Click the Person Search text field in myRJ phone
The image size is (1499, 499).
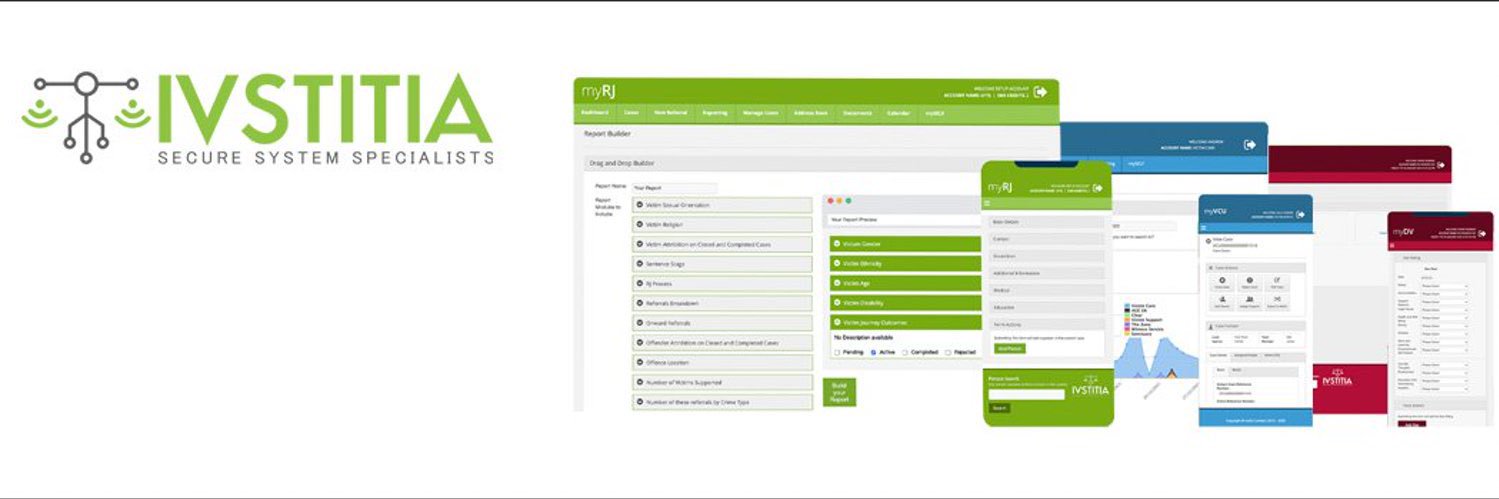(x=1026, y=394)
